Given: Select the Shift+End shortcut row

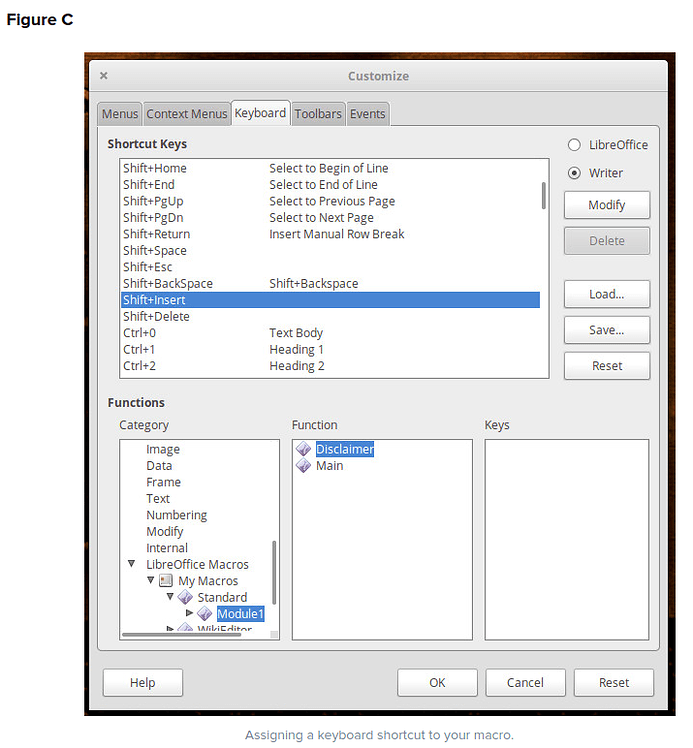Looking at the screenshot, I should point(330,185).
